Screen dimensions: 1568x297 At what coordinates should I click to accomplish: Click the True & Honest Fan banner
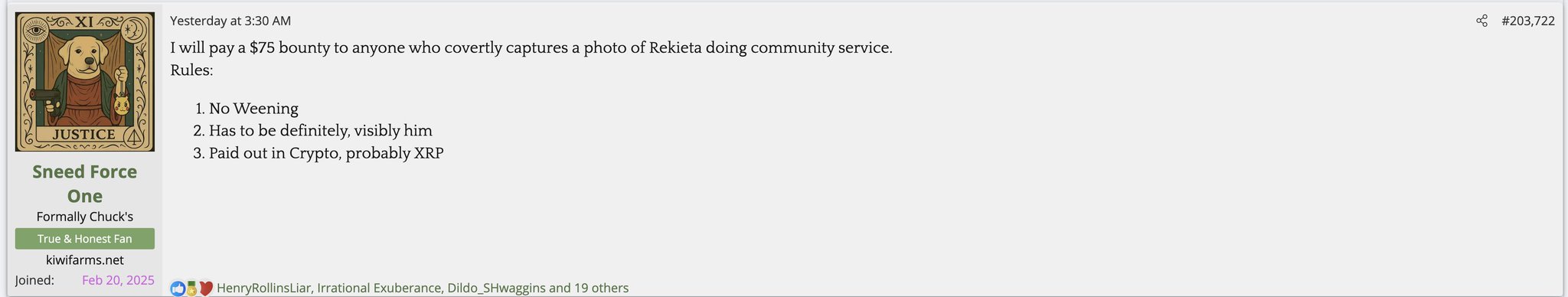coord(84,239)
